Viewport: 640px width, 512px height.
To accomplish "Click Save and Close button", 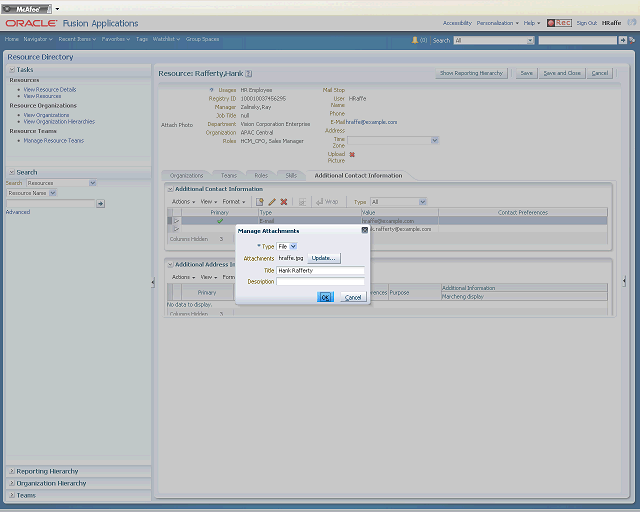I will coord(562,73).
